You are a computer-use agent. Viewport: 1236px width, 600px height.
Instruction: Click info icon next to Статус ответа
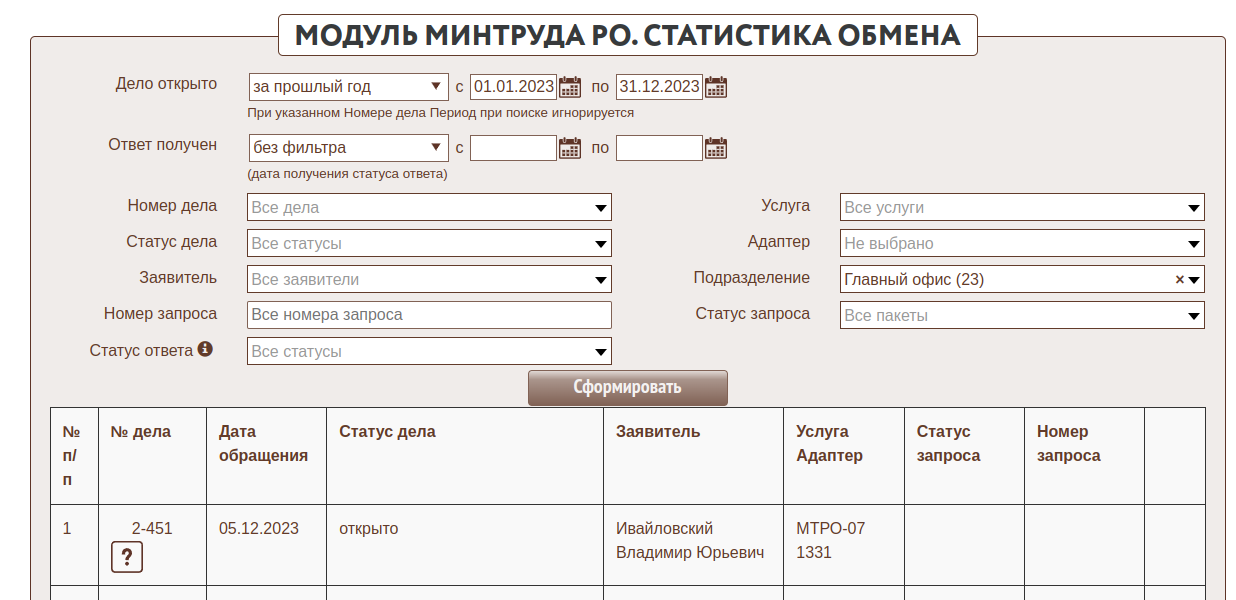(205, 350)
